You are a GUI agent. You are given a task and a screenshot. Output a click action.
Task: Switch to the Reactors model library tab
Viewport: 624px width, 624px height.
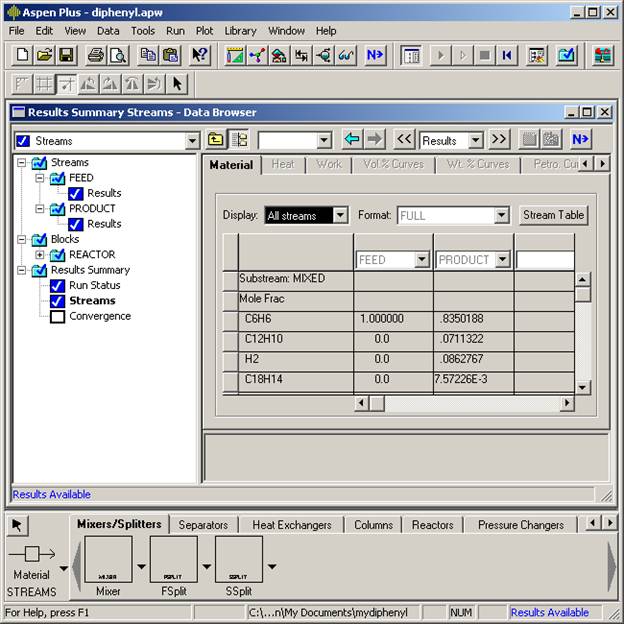[432, 525]
